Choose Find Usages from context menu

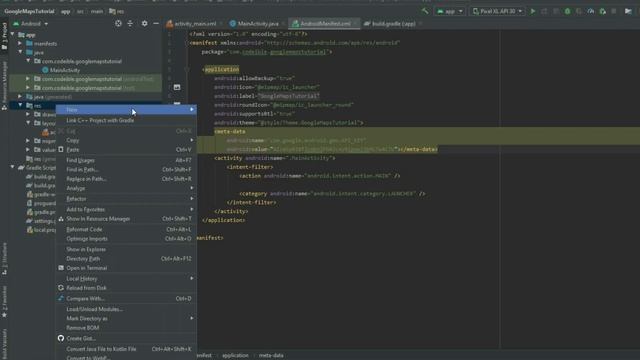point(126,160)
